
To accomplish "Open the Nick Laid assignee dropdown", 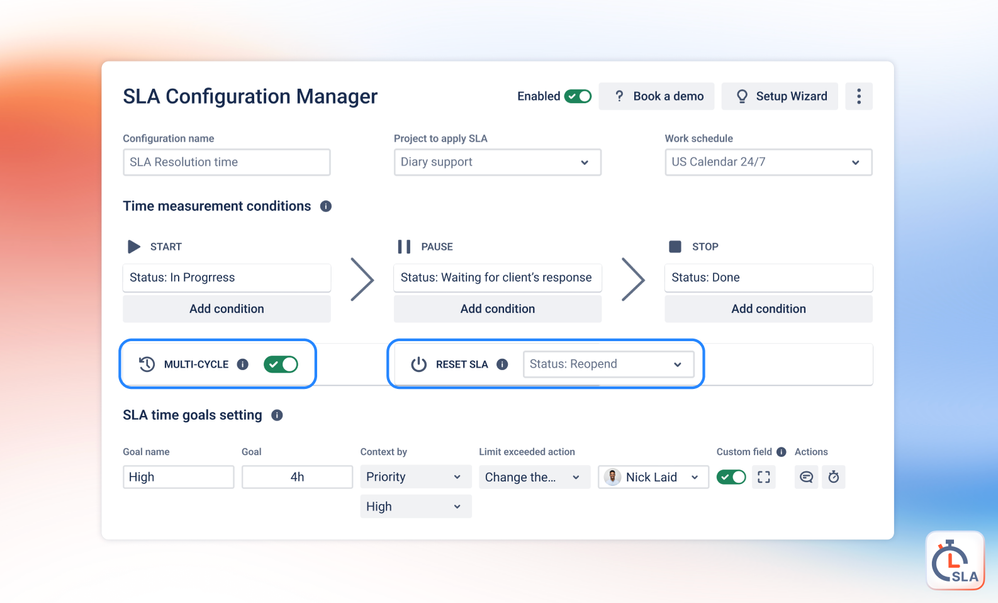I will click(x=653, y=477).
